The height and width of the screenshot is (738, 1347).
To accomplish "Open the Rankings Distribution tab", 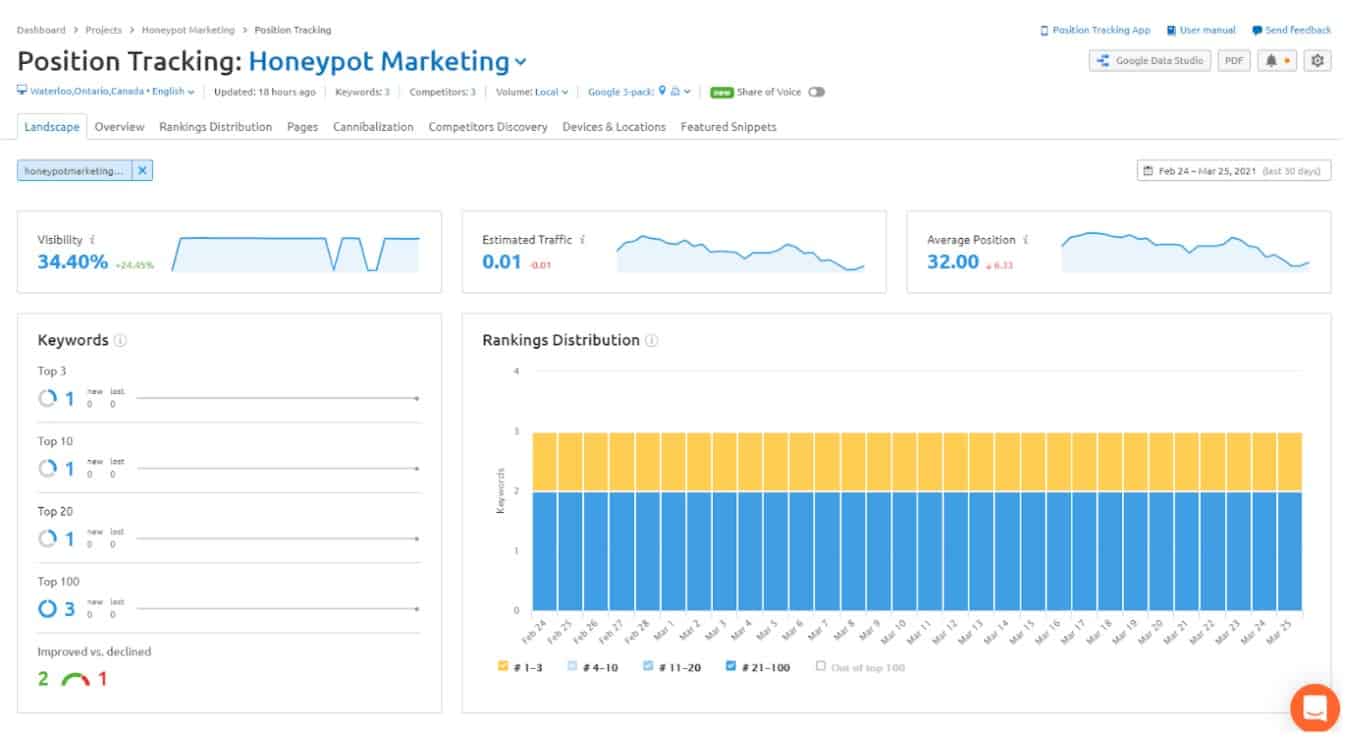I will [215, 127].
